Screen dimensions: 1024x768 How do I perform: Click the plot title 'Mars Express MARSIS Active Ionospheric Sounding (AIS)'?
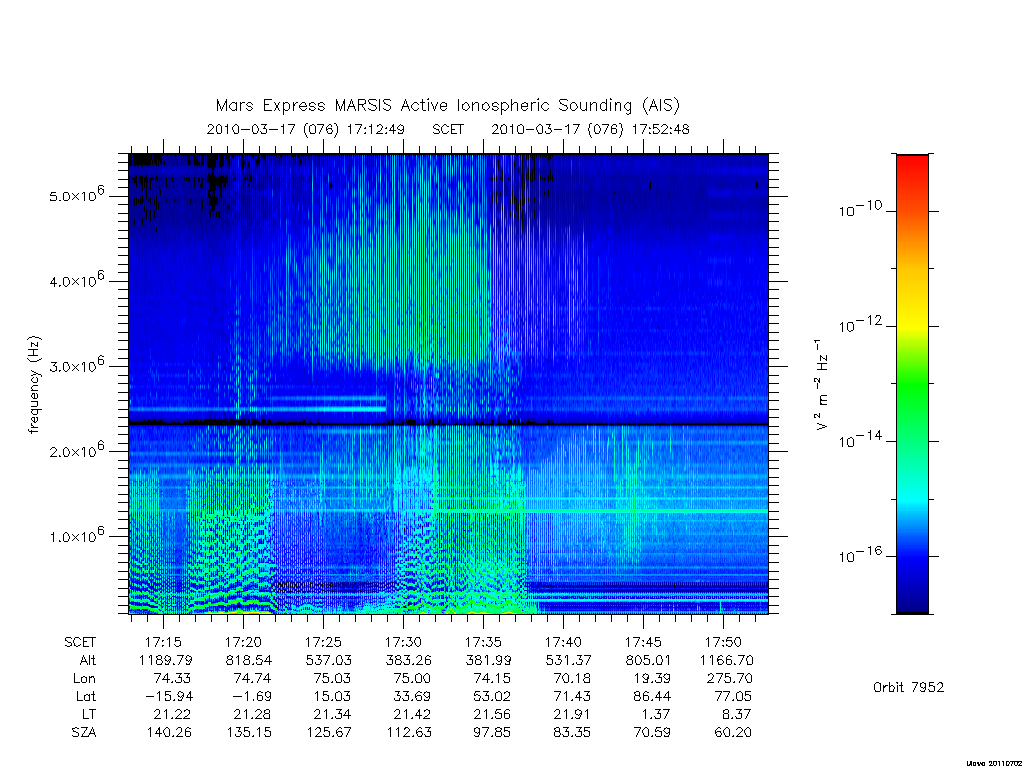[x=447, y=106]
